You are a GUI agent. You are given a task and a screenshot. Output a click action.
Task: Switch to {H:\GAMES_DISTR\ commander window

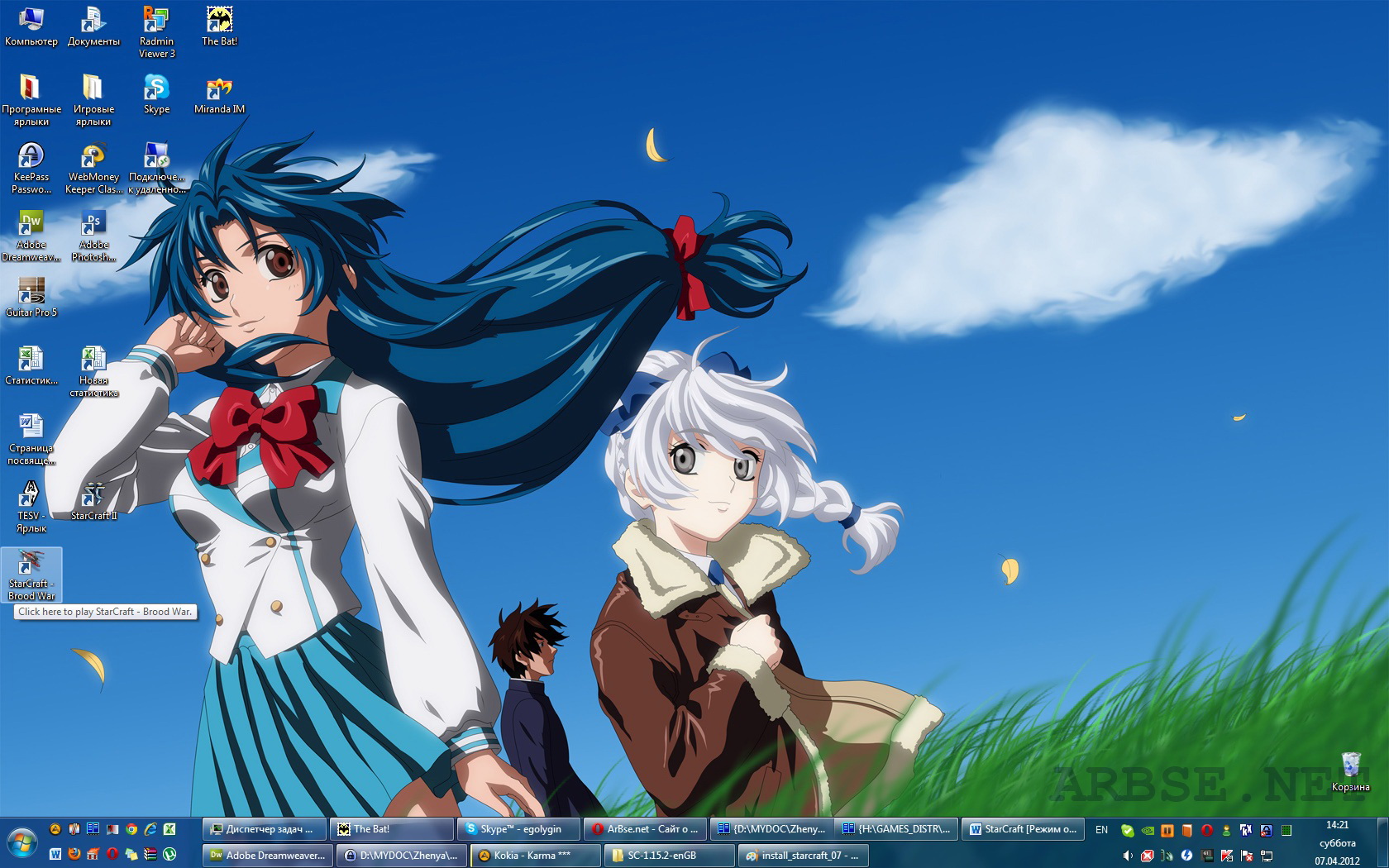click(x=896, y=829)
